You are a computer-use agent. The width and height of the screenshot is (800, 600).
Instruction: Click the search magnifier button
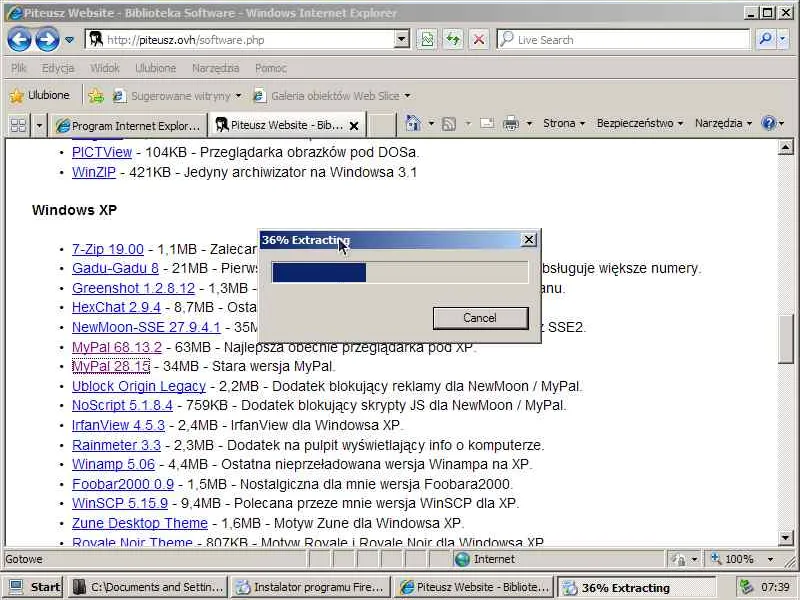click(765, 39)
